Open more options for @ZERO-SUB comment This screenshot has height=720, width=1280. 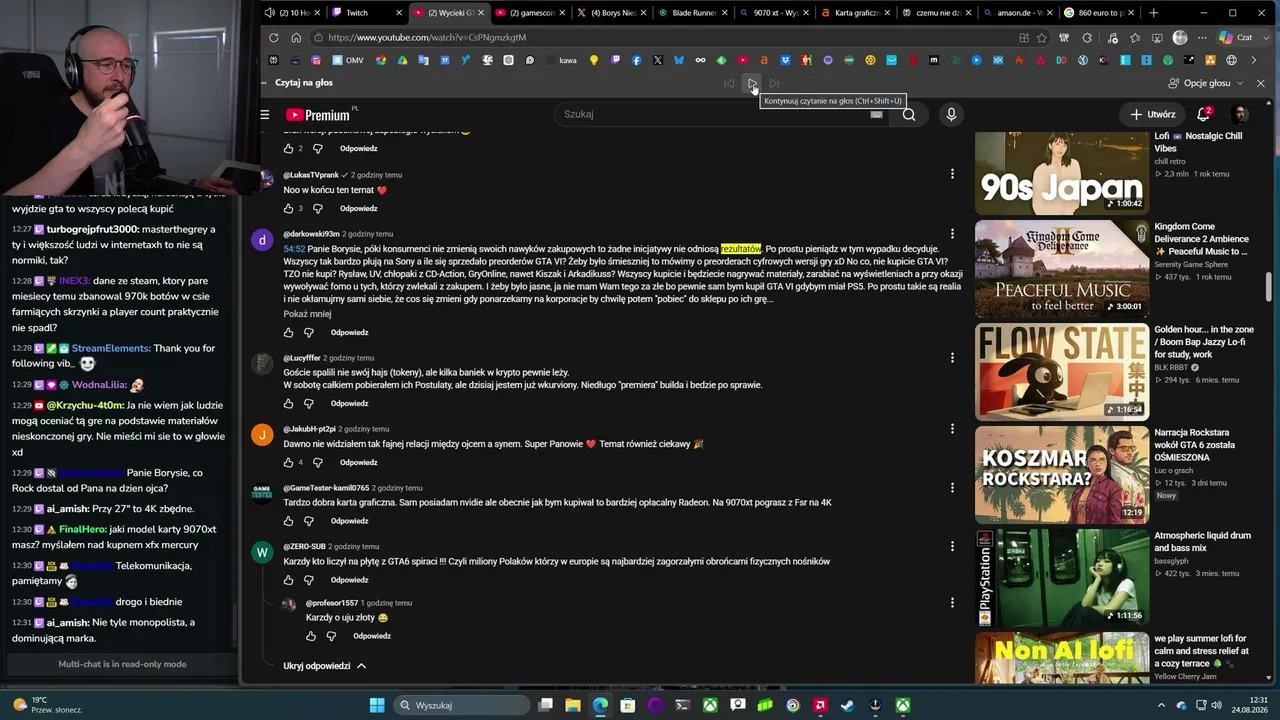(952, 546)
